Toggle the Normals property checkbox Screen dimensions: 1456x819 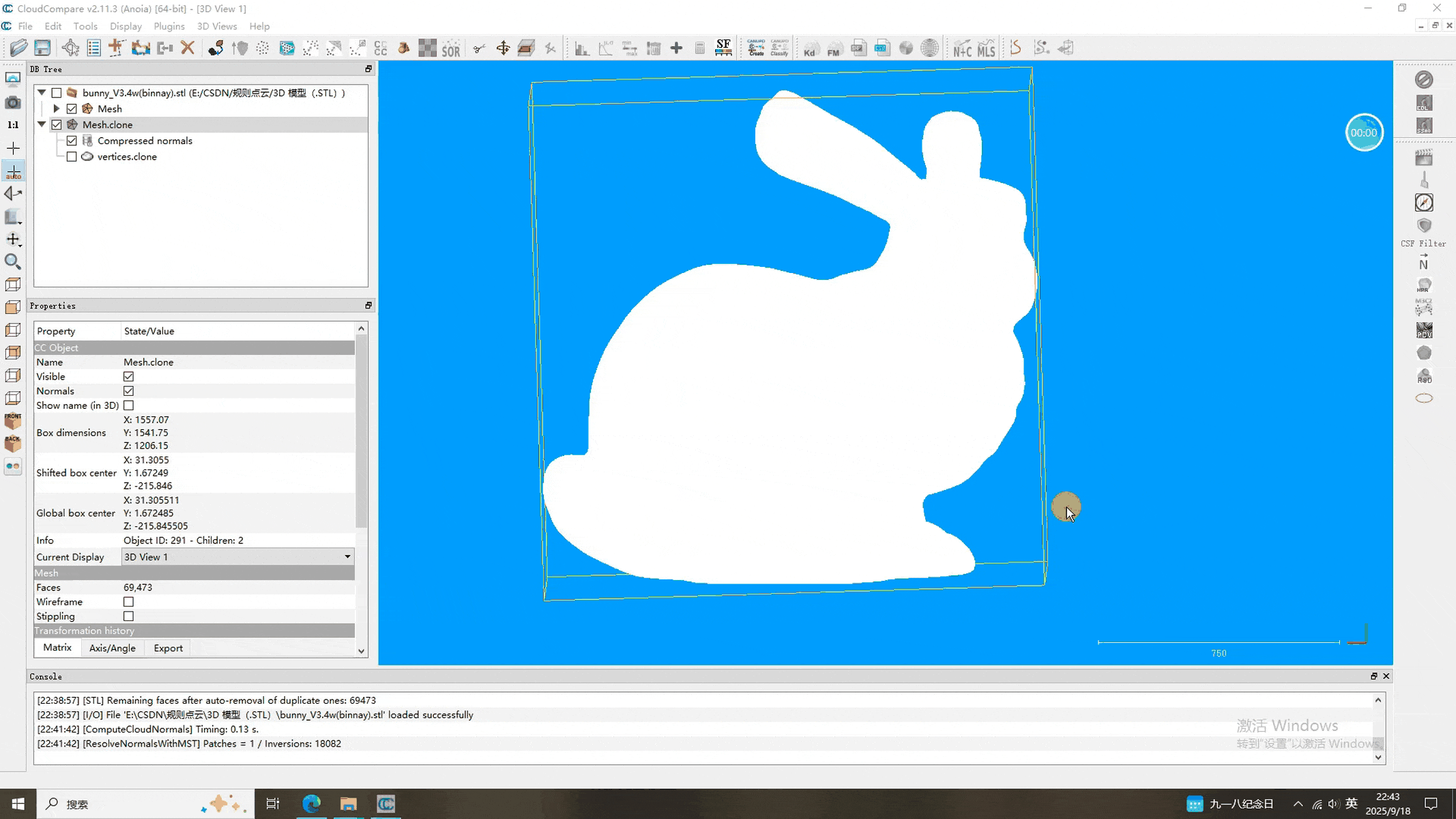click(x=128, y=391)
